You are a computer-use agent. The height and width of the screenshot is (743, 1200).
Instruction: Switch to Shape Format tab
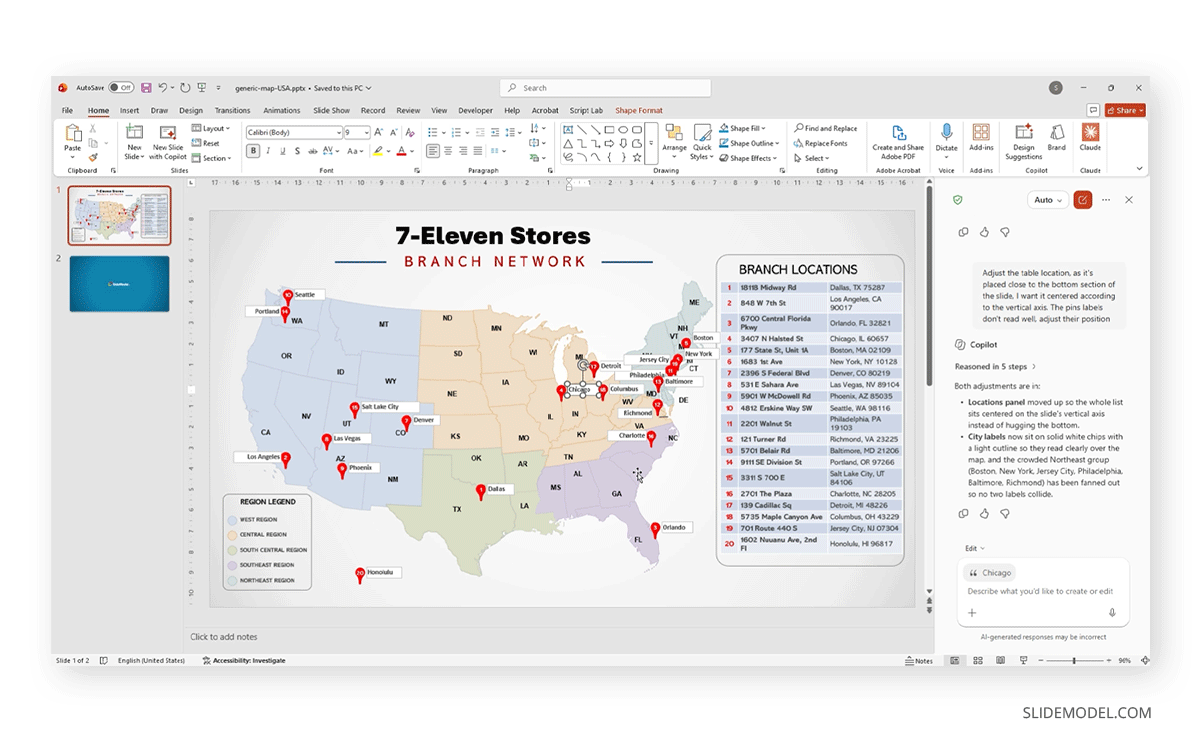click(x=639, y=110)
